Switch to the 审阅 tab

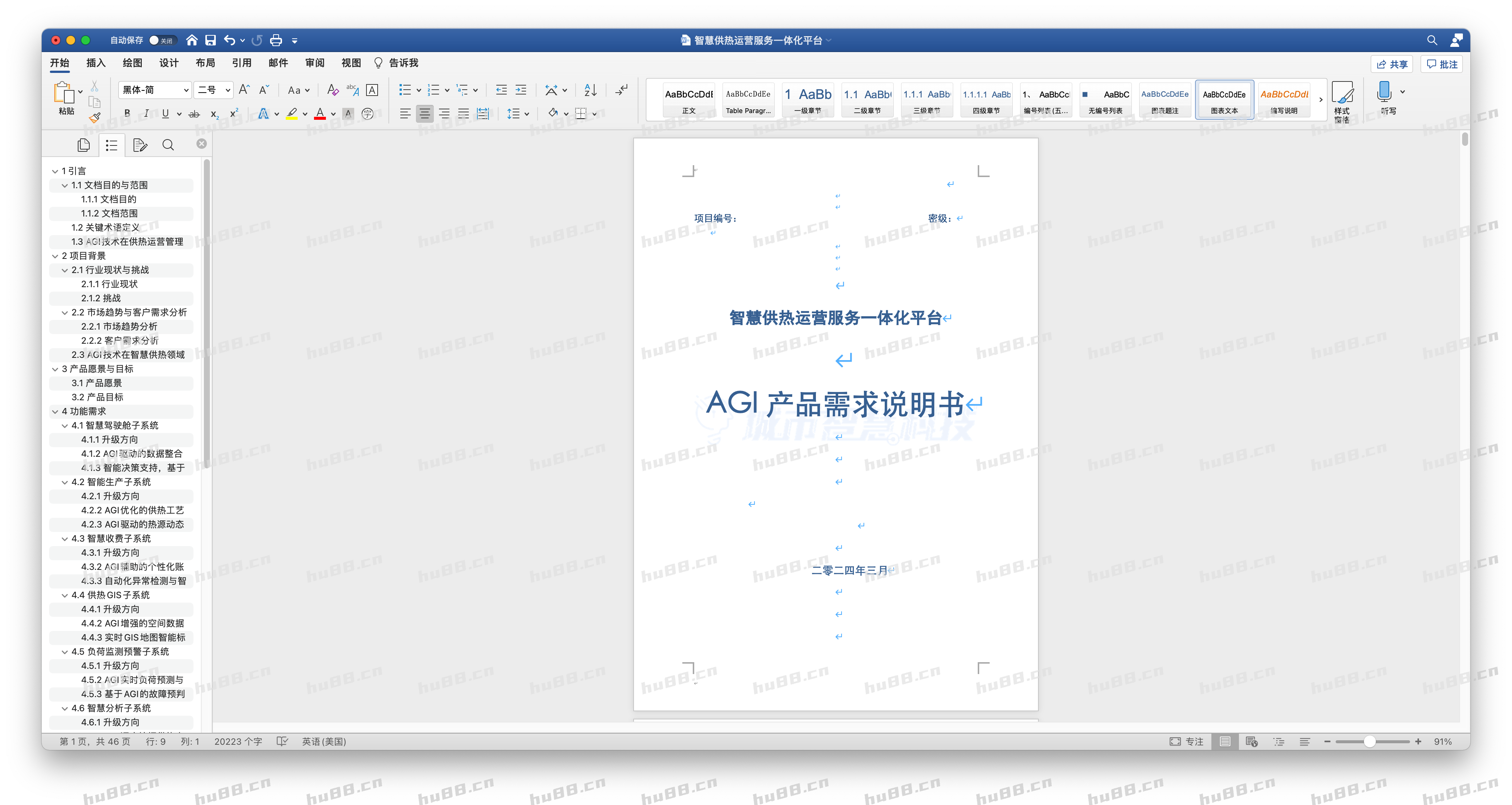[x=315, y=63]
